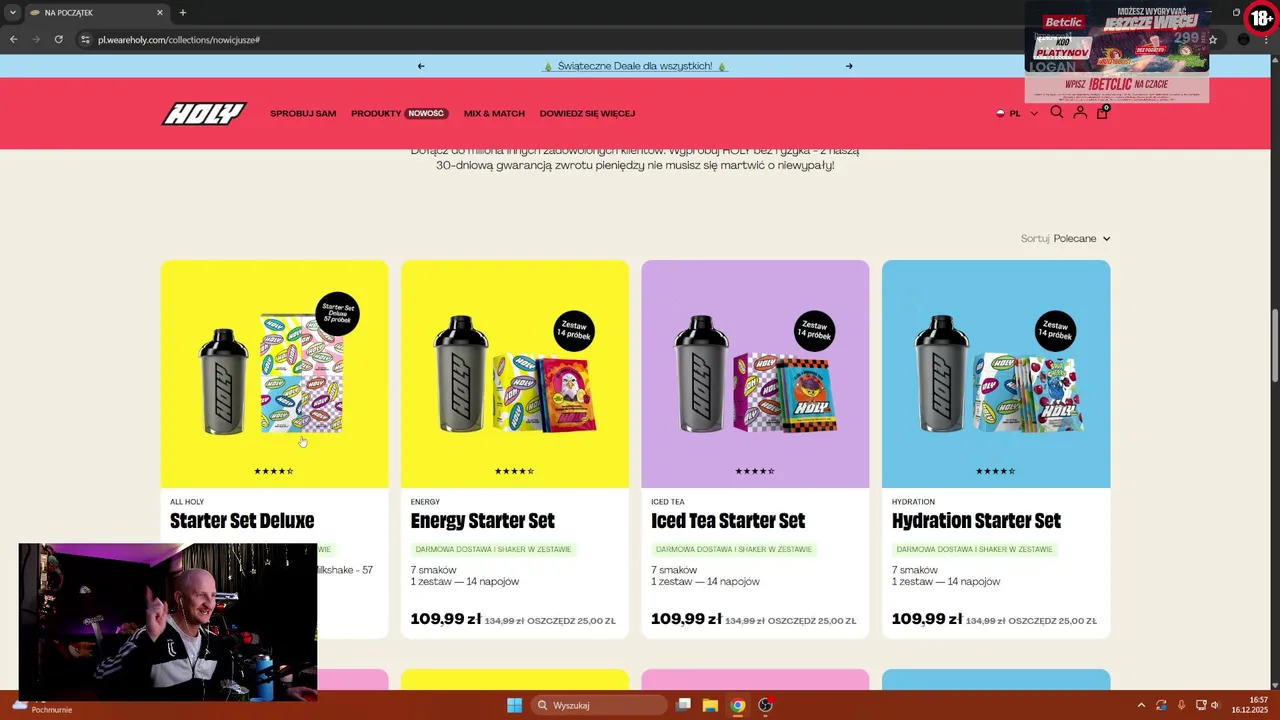1280x720 pixels.
Task: Click the browser address bar URL
Action: point(179,39)
